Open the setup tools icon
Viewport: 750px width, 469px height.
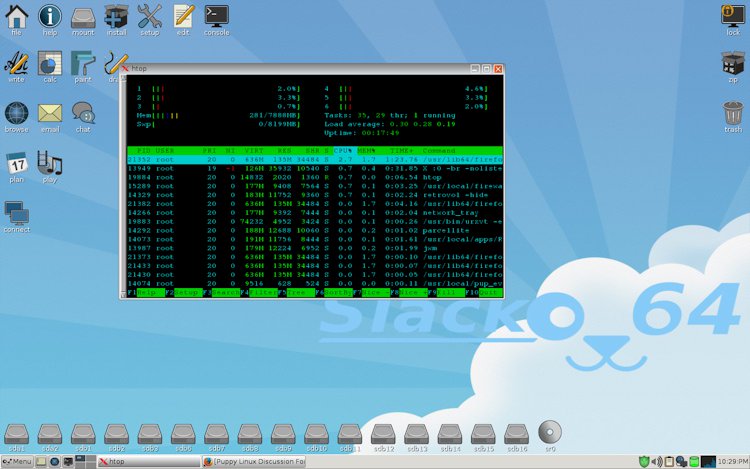[150, 18]
